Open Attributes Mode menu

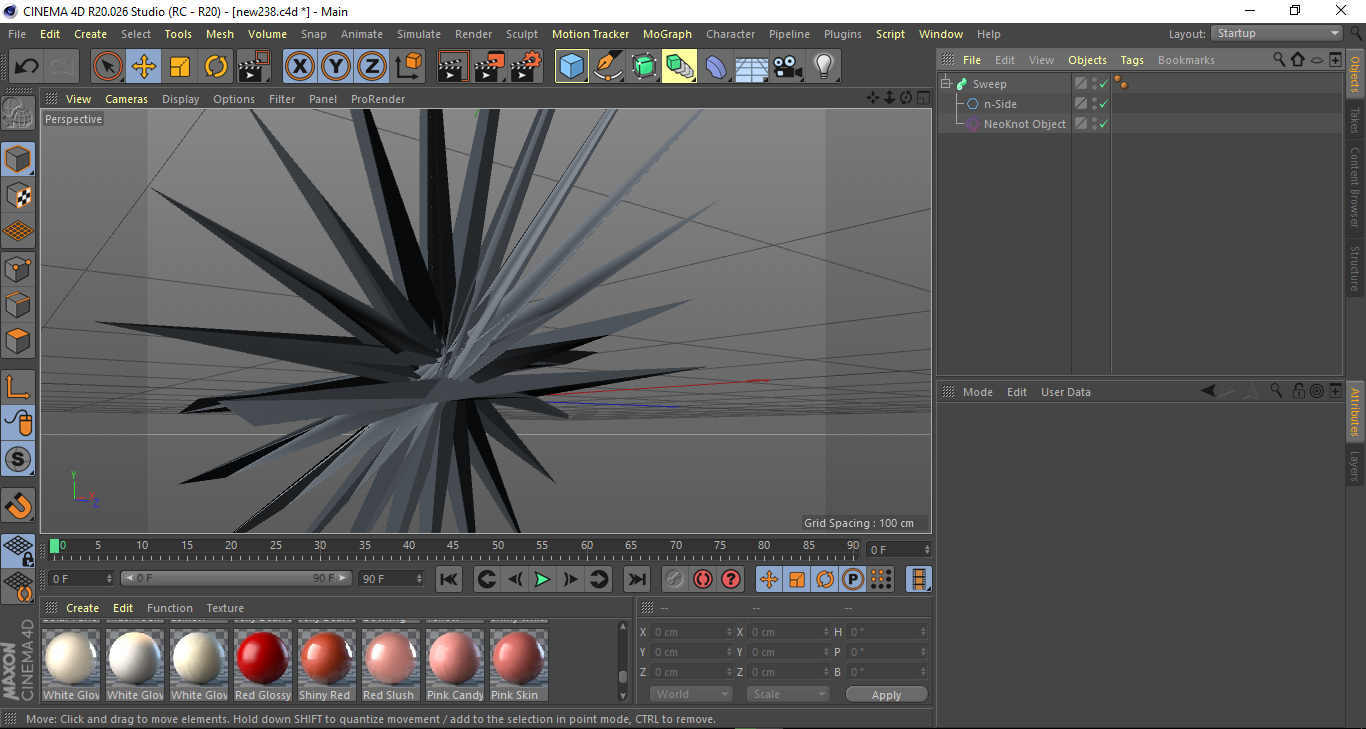coord(978,392)
